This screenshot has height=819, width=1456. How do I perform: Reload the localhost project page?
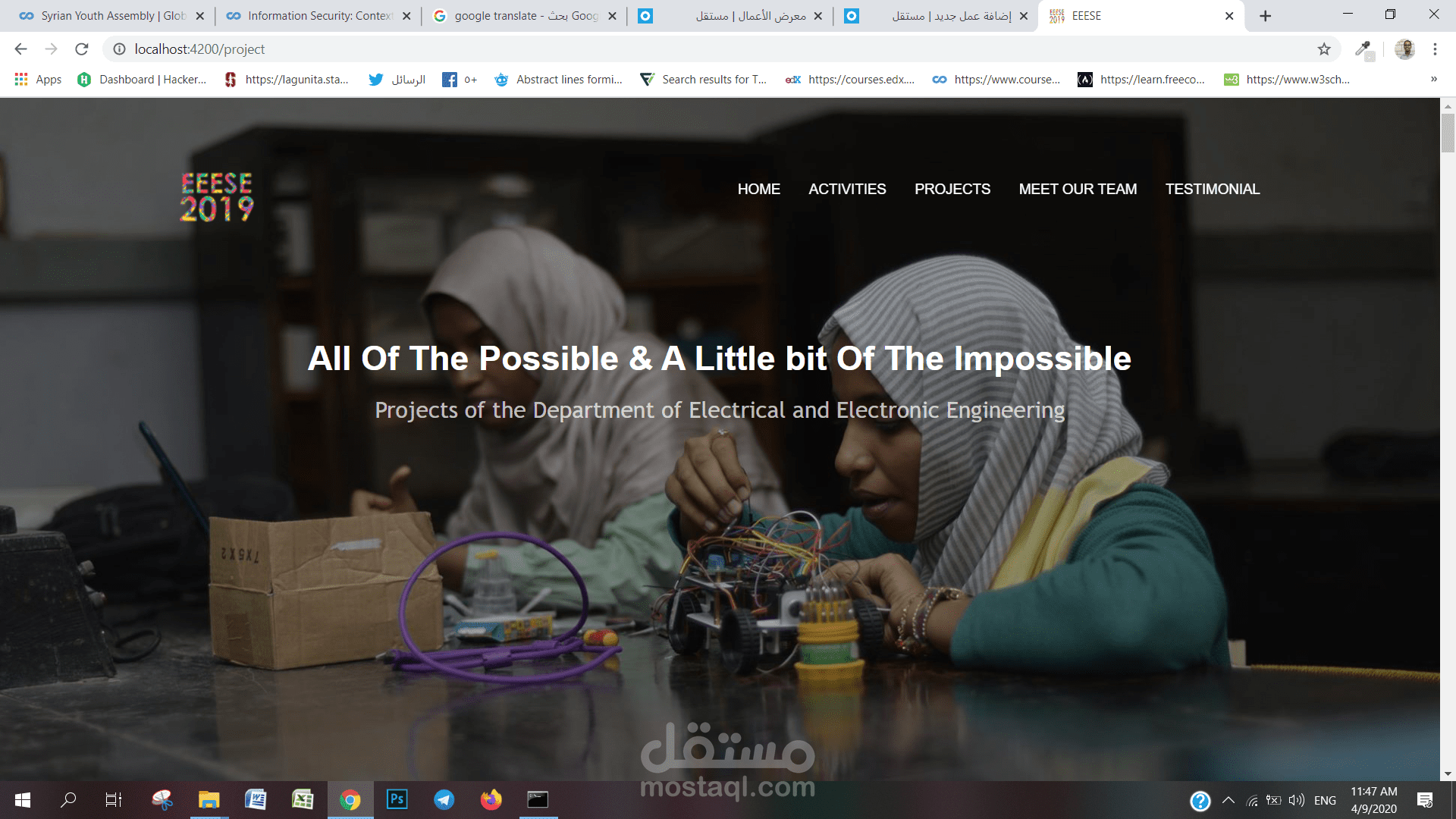tap(82, 49)
